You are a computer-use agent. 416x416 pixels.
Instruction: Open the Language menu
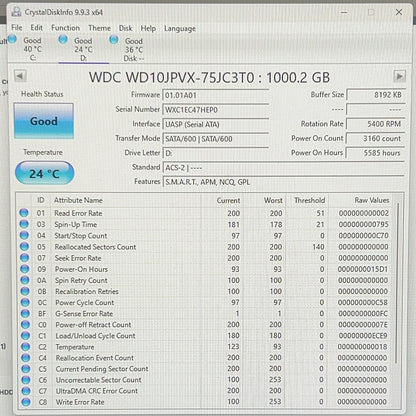point(180,29)
